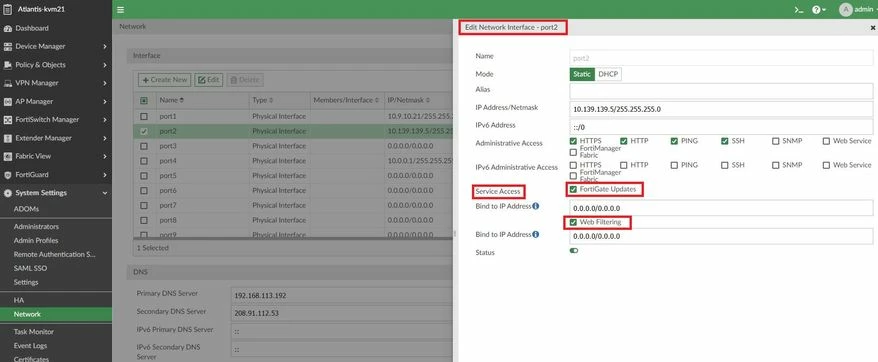The height and width of the screenshot is (362, 878).
Task: Select Static addressing mode
Action: (582, 74)
